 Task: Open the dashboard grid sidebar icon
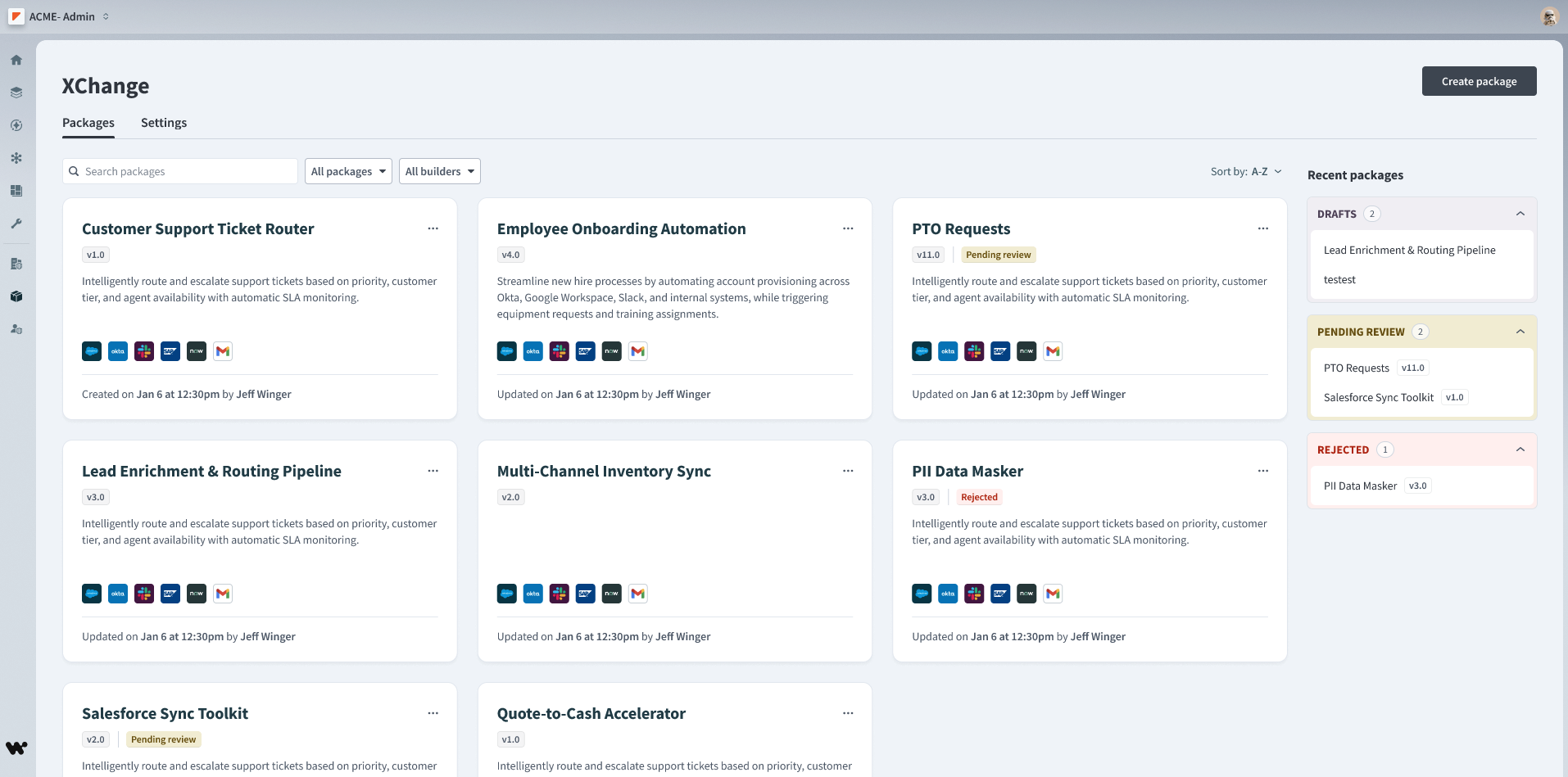[16, 191]
